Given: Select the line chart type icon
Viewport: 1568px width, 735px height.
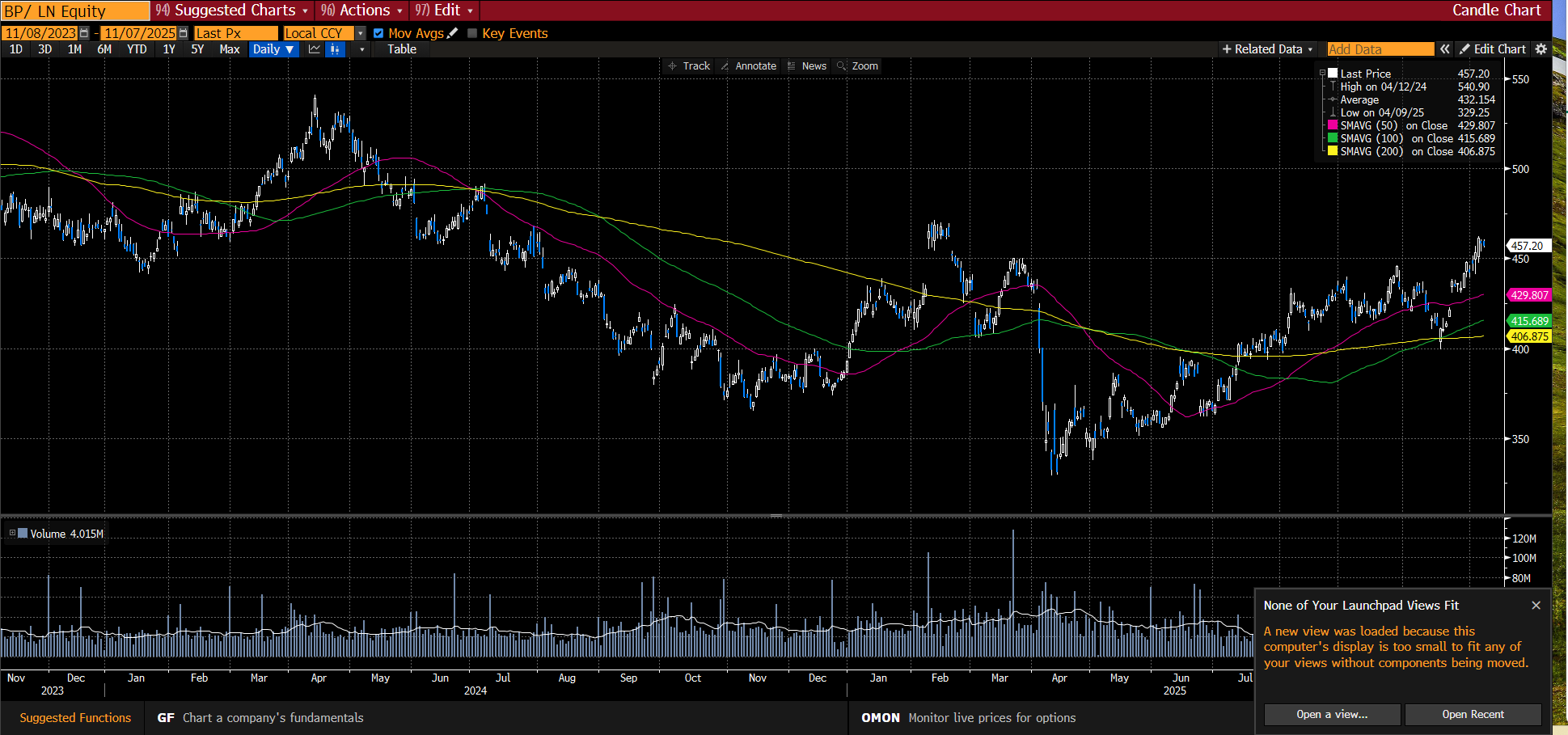Looking at the screenshot, I should click(x=315, y=49).
